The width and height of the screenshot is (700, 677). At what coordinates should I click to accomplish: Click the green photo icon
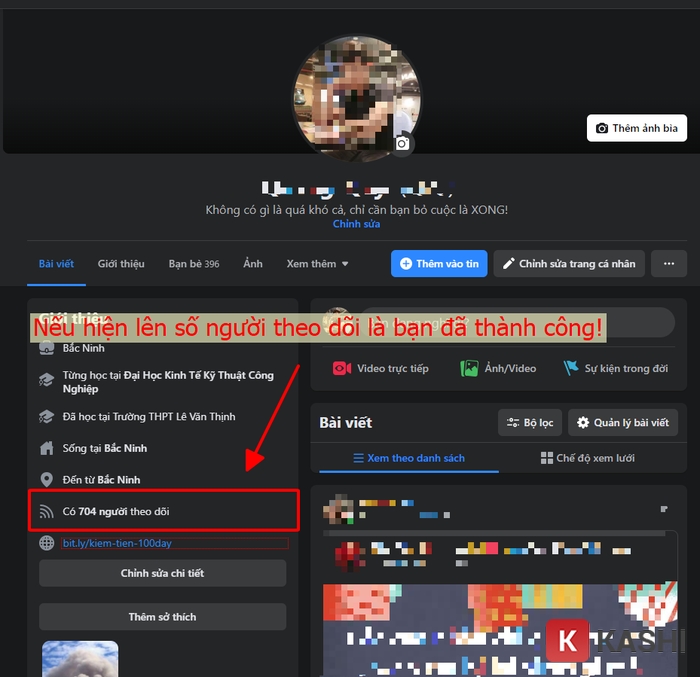[x=469, y=368]
